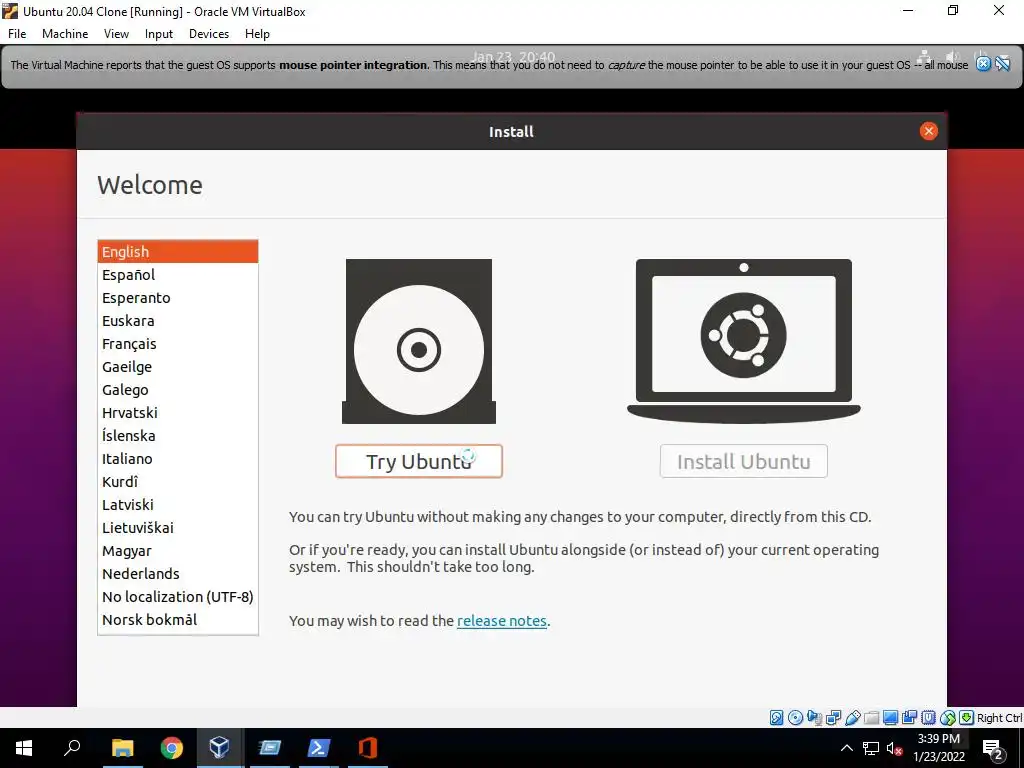Select Kurdî in the language list

178,482
